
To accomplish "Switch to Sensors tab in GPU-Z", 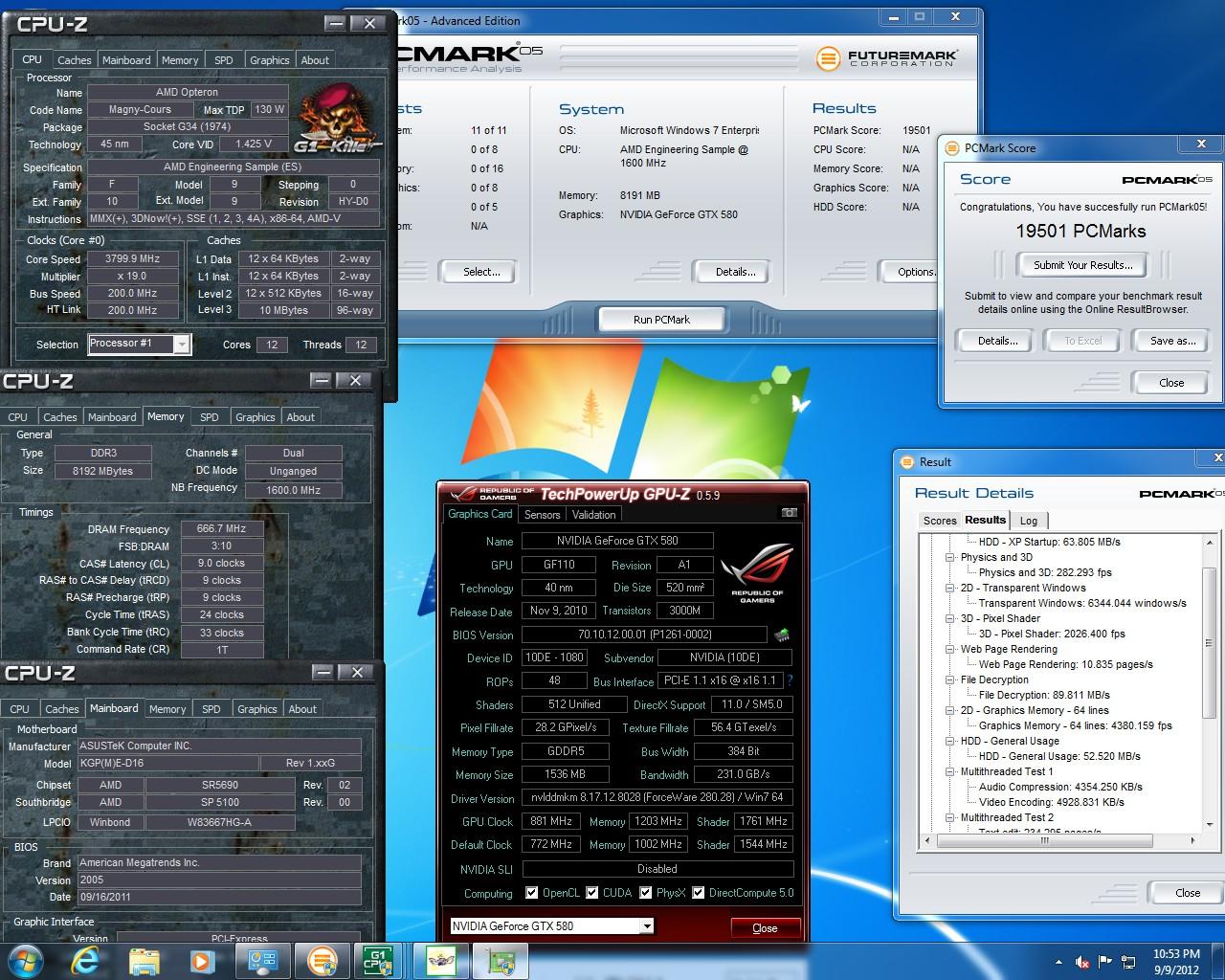I will click(542, 514).
